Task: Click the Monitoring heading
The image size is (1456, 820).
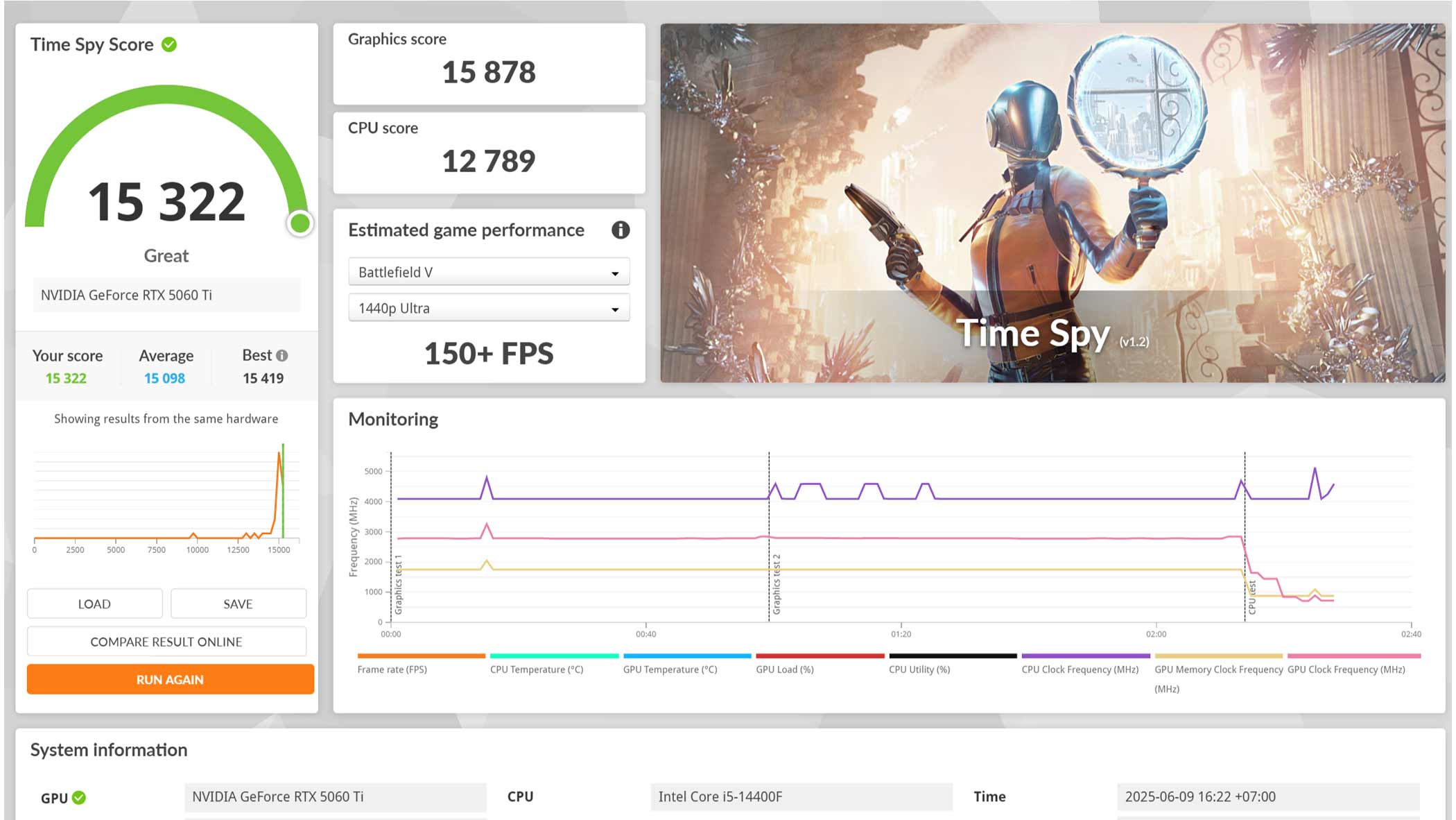Action: coord(393,420)
